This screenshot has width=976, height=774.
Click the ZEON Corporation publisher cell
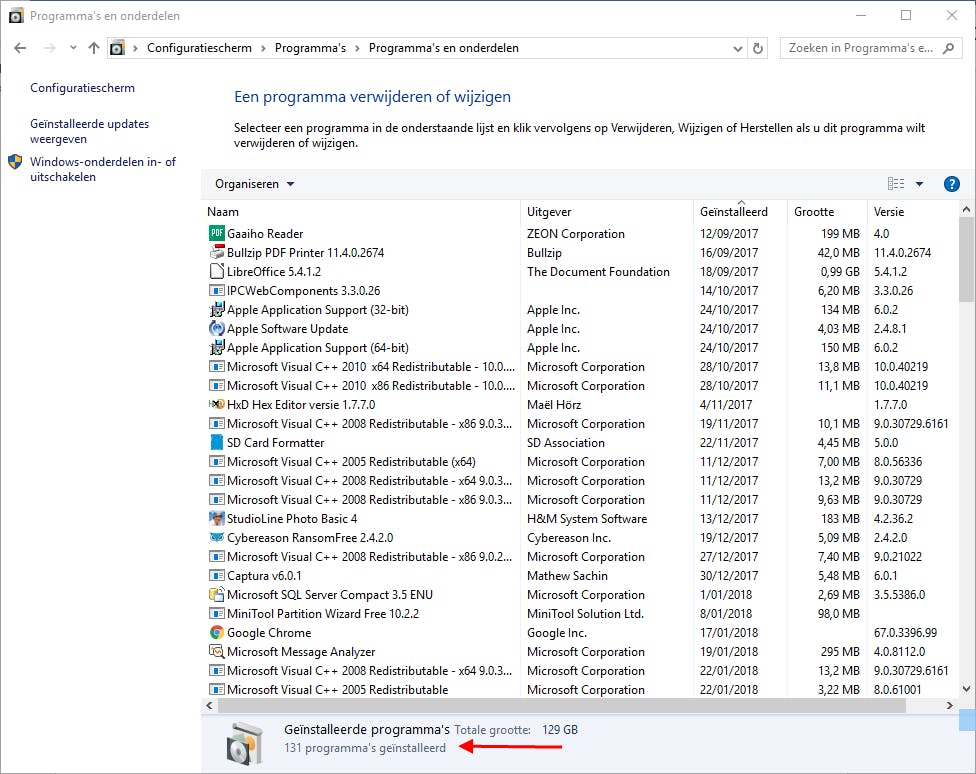click(576, 234)
